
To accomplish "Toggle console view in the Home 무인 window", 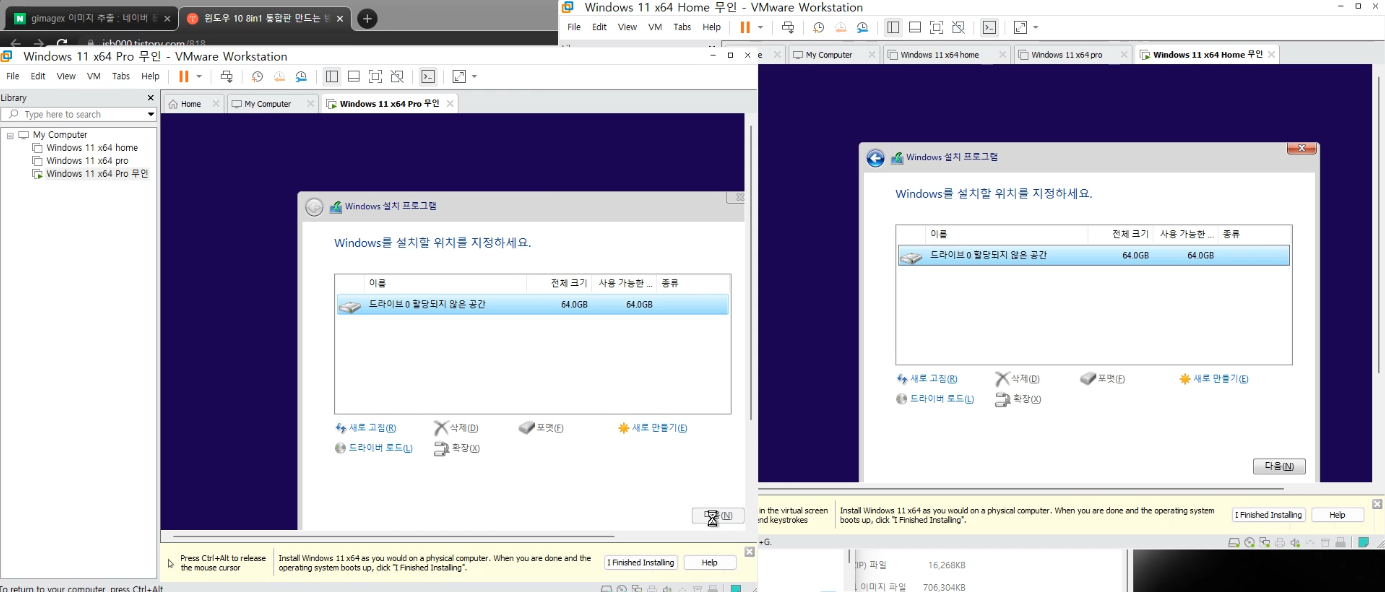I will 988,27.
